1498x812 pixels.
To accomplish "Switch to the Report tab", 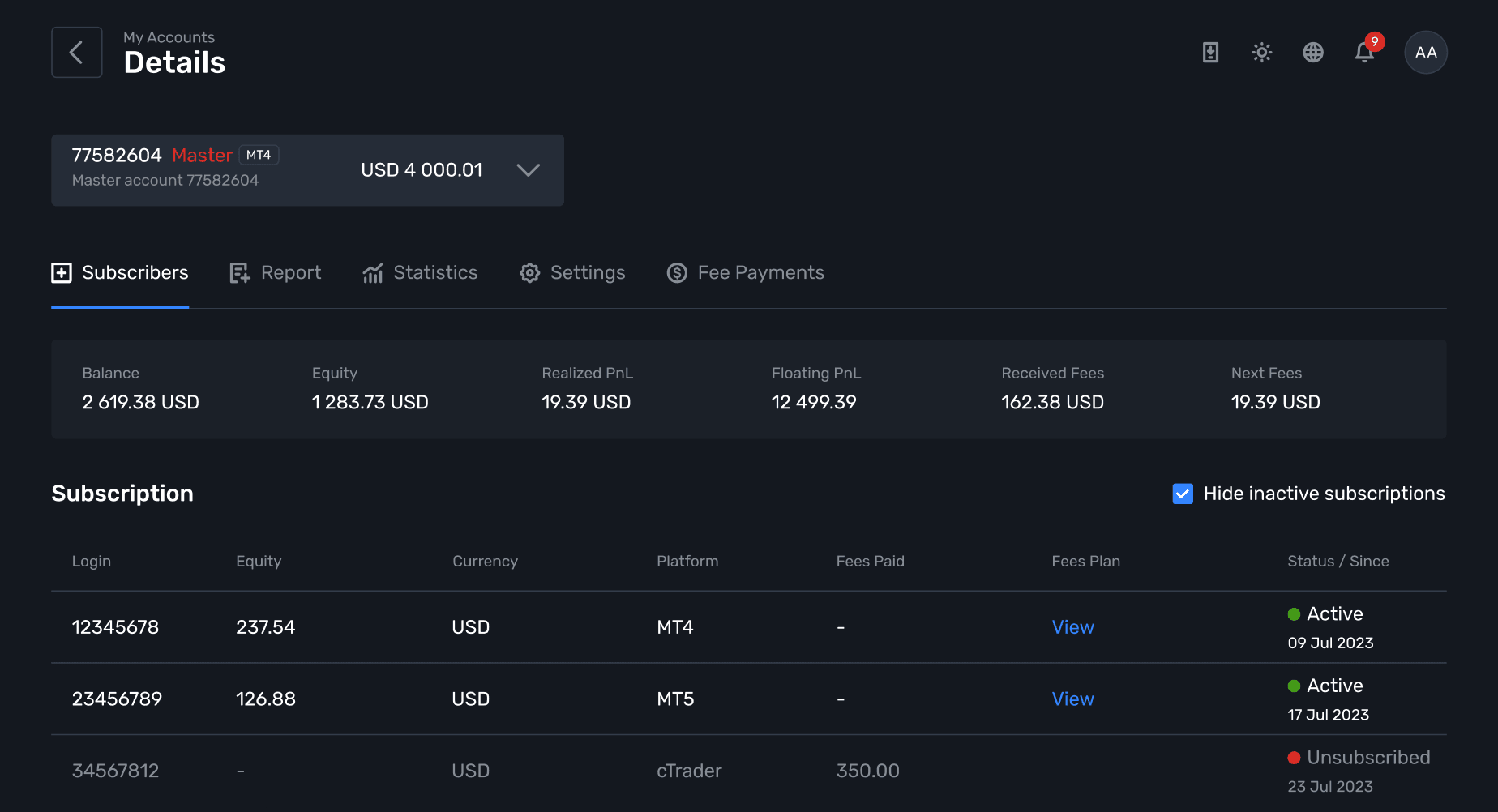I will (x=290, y=272).
